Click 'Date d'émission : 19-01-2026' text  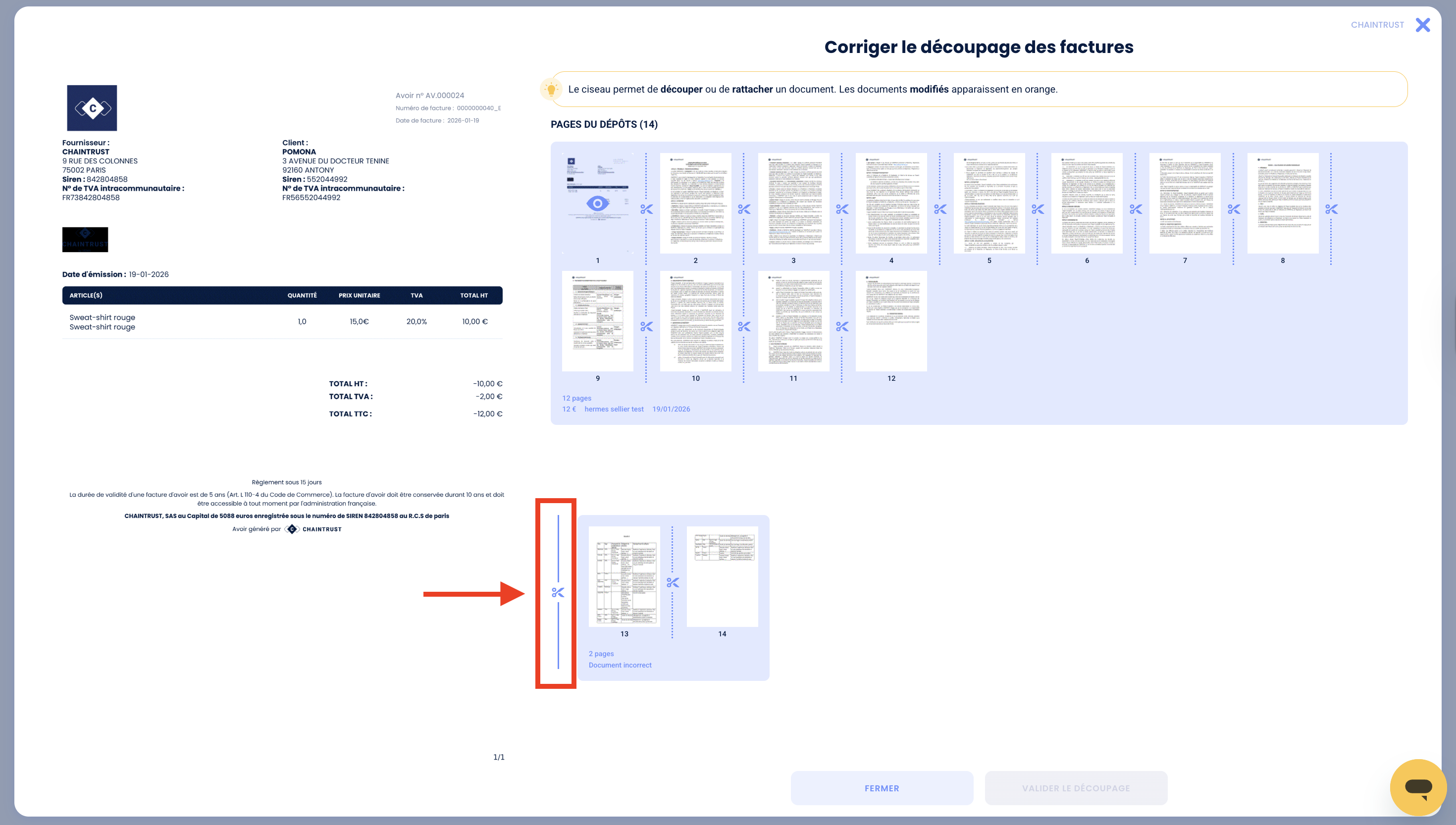click(115, 274)
